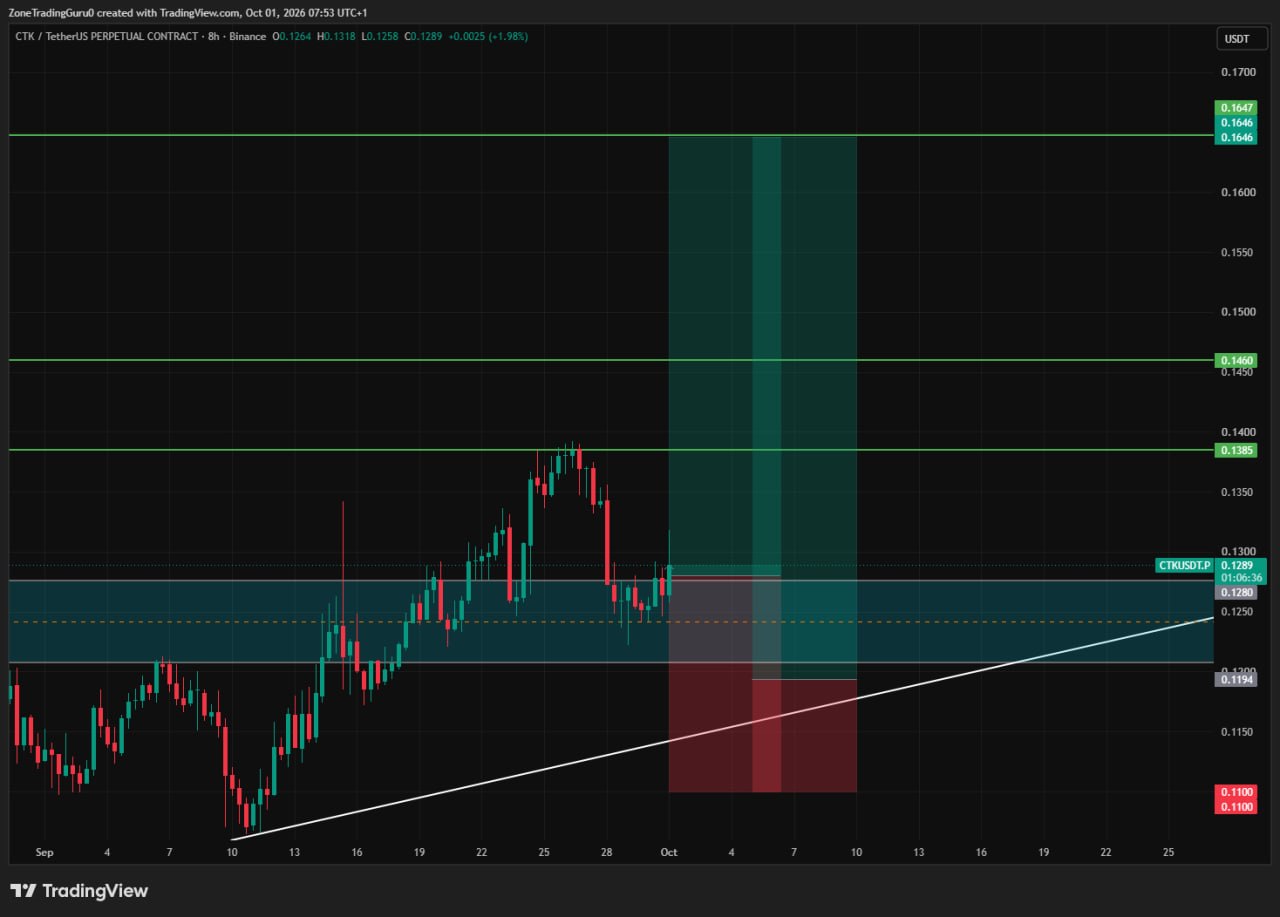1280x917 pixels.
Task: Click the 0.1150 price axis tick
Action: (1238, 732)
